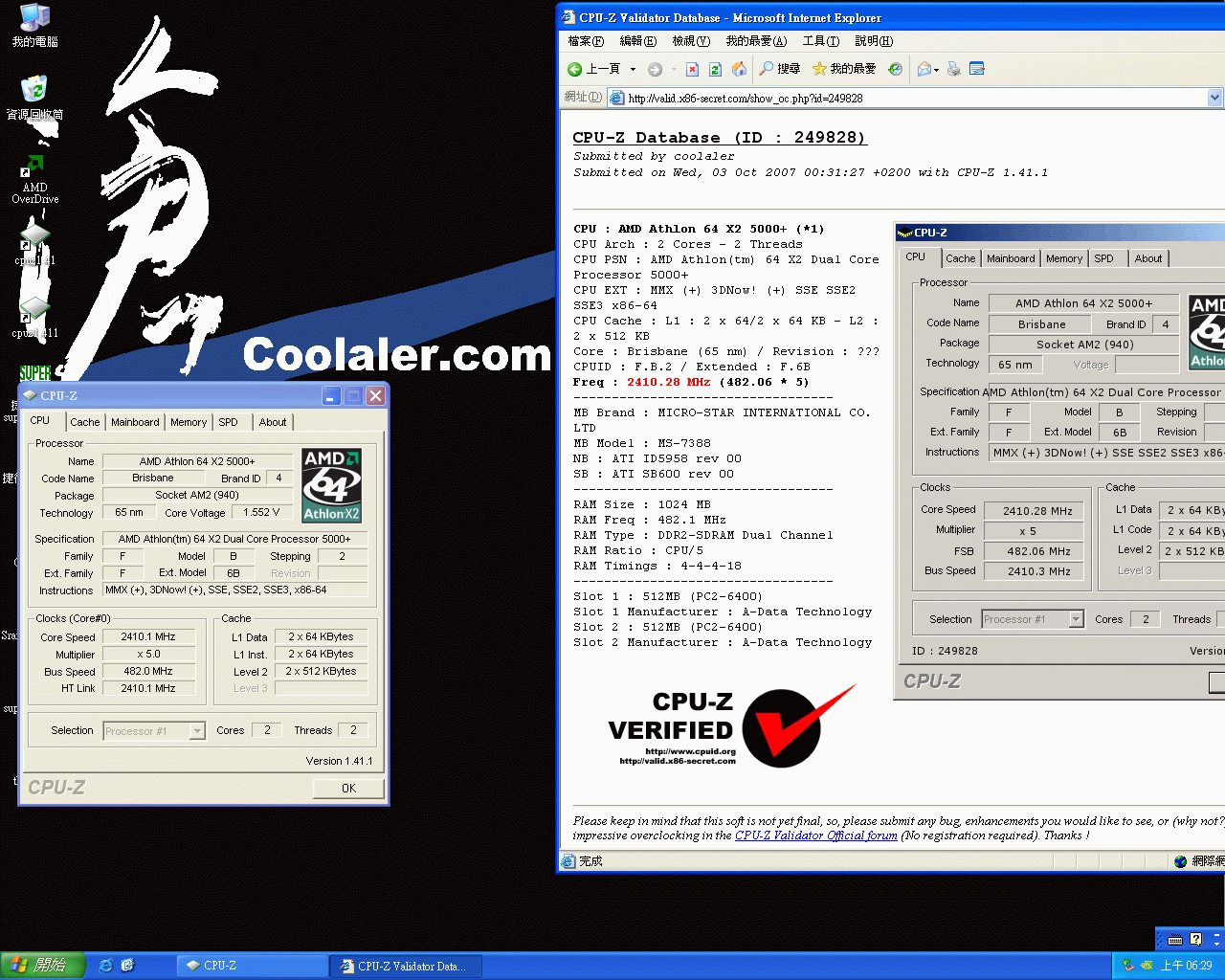Click the 完成 status bar text
The width and height of the screenshot is (1225, 980).
[x=590, y=861]
